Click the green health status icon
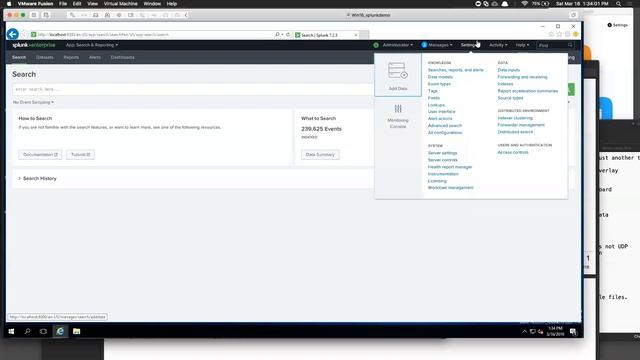 (376, 45)
